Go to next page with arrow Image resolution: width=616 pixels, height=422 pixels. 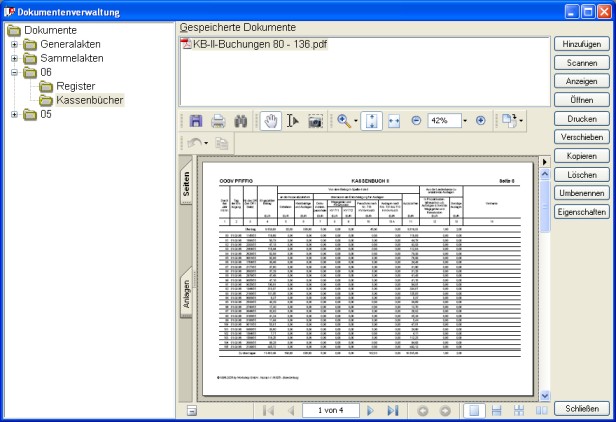[370, 411]
